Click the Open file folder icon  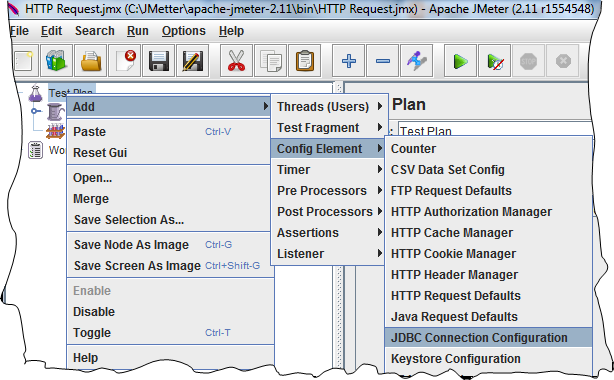point(90,61)
